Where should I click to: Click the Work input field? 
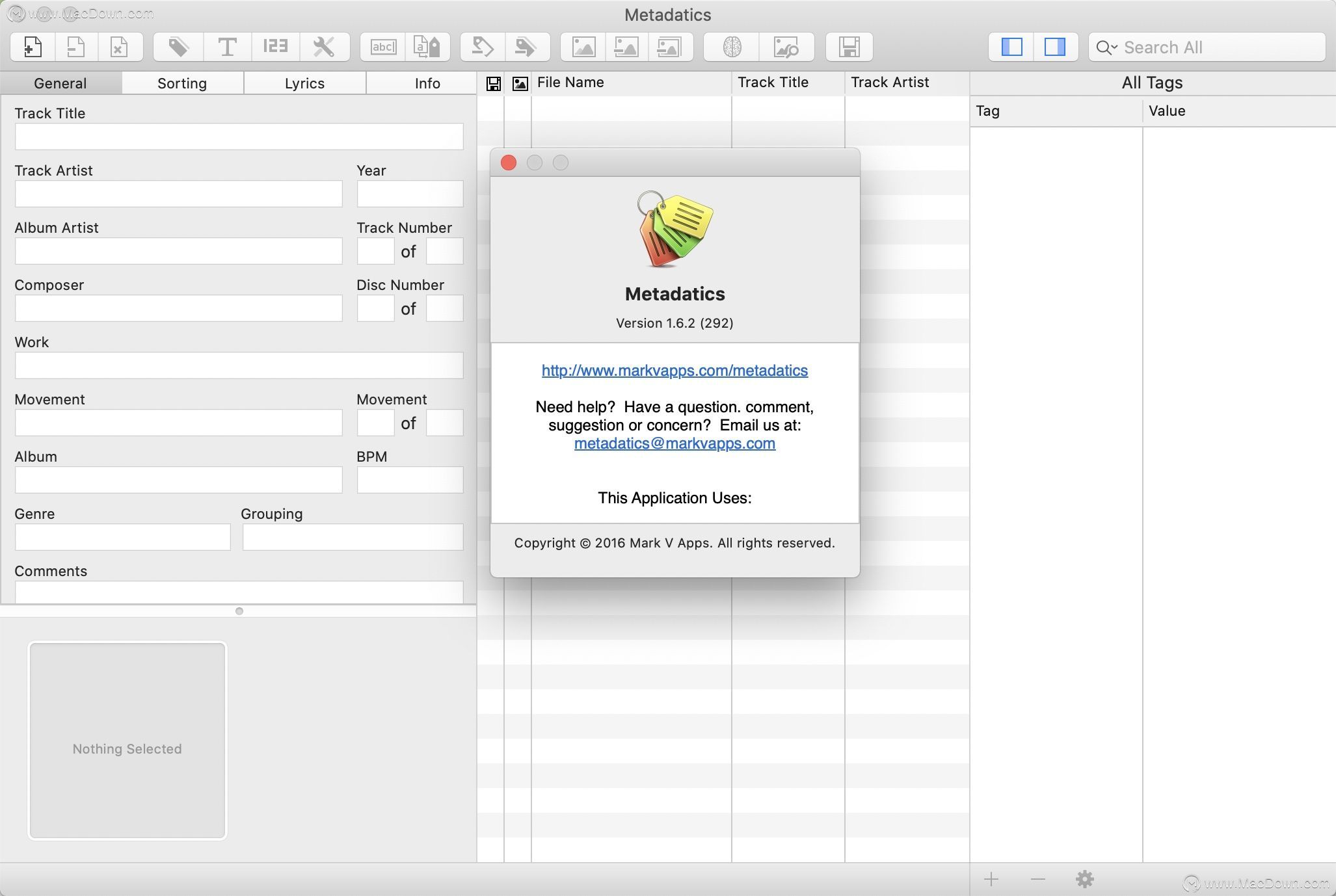[239, 365]
